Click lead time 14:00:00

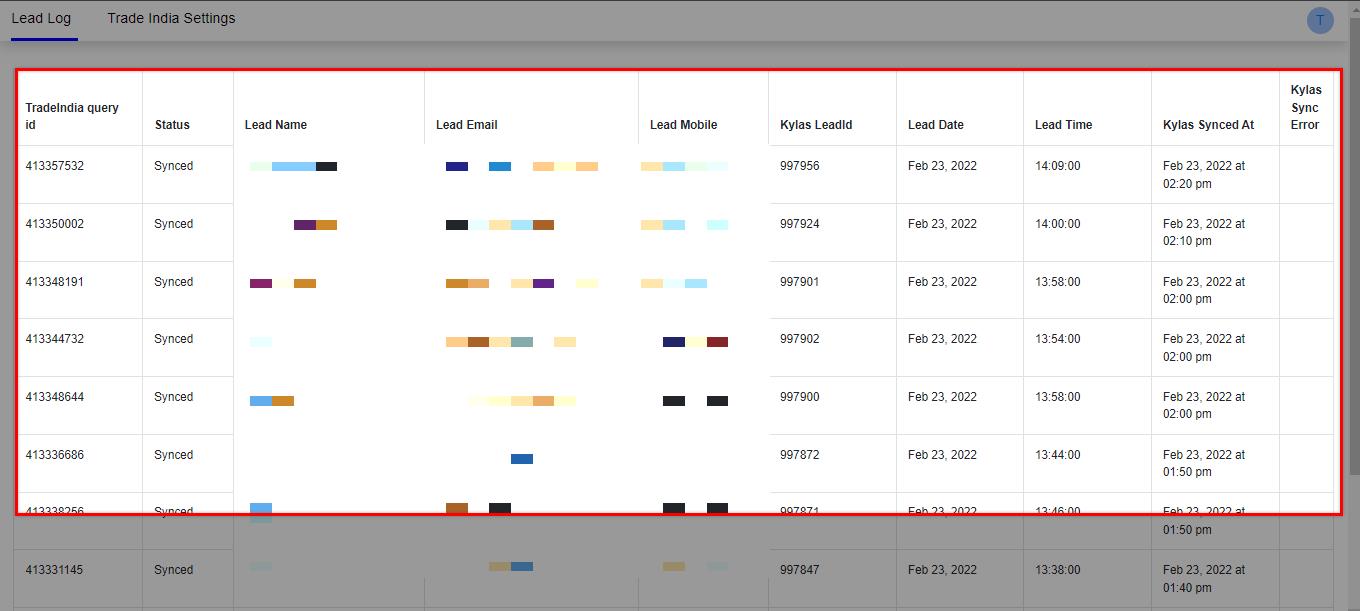1058,224
